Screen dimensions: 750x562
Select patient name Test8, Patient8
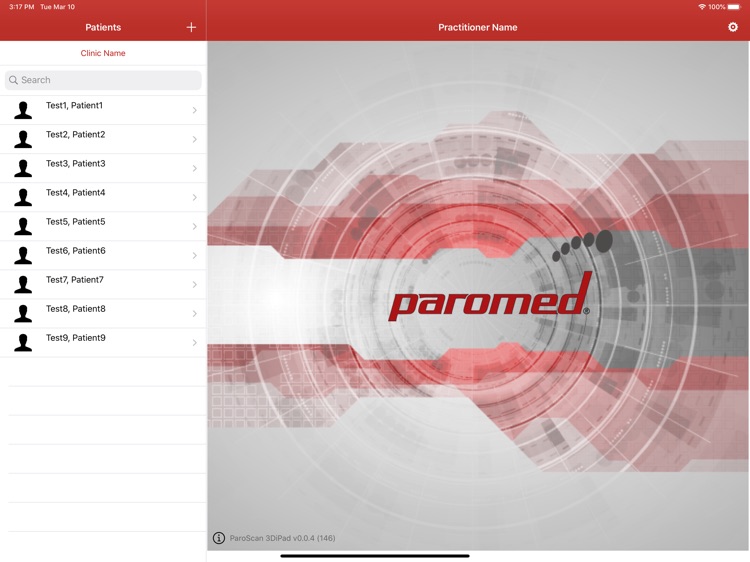pyautogui.click(x=75, y=309)
